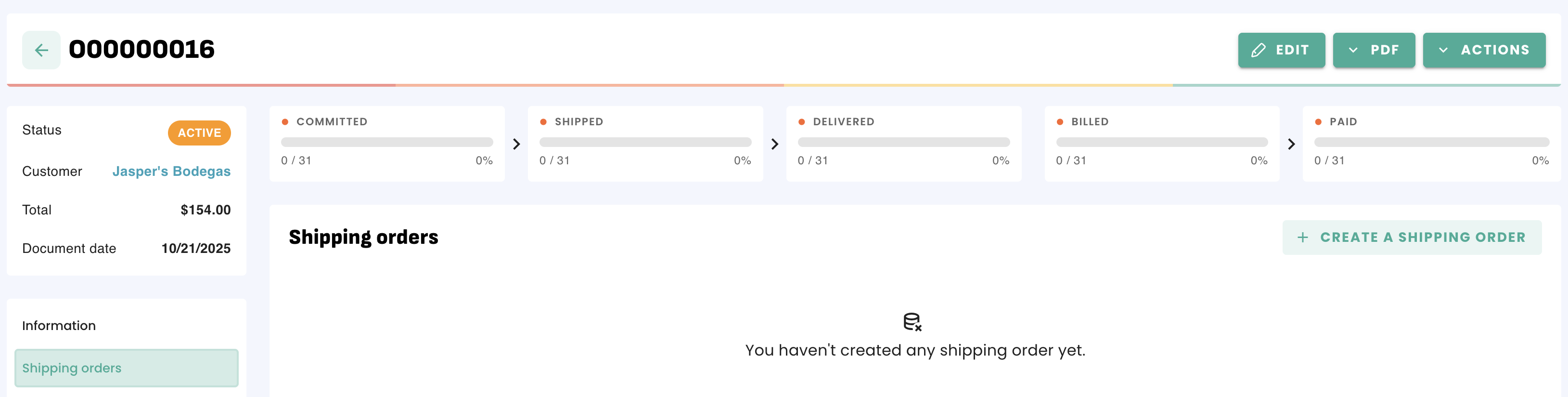Click the pencil icon on Edit
This screenshot has width=1568, height=397.
coord(1258,51)
